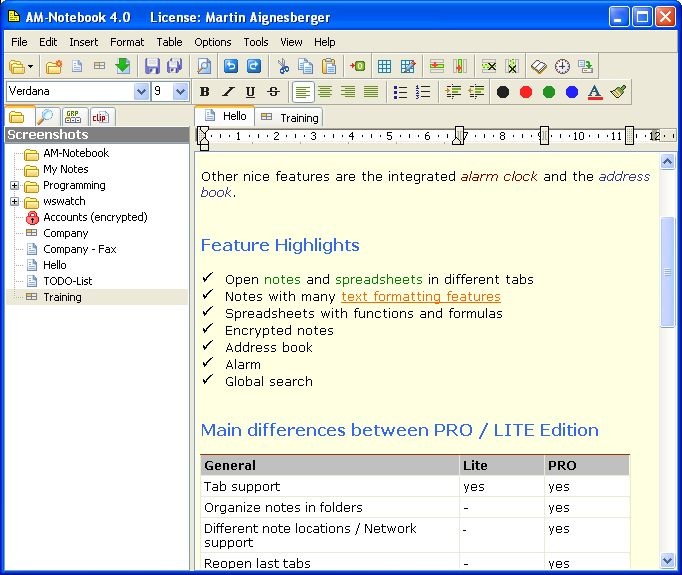Click the Print Preview icon
The image size is (682, 575).
[x=204, y=67]
